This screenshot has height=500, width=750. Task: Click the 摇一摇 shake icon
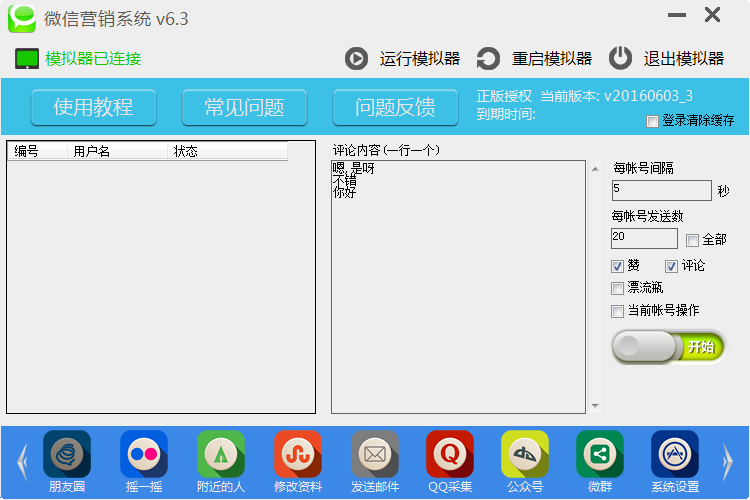pos(144,455)
